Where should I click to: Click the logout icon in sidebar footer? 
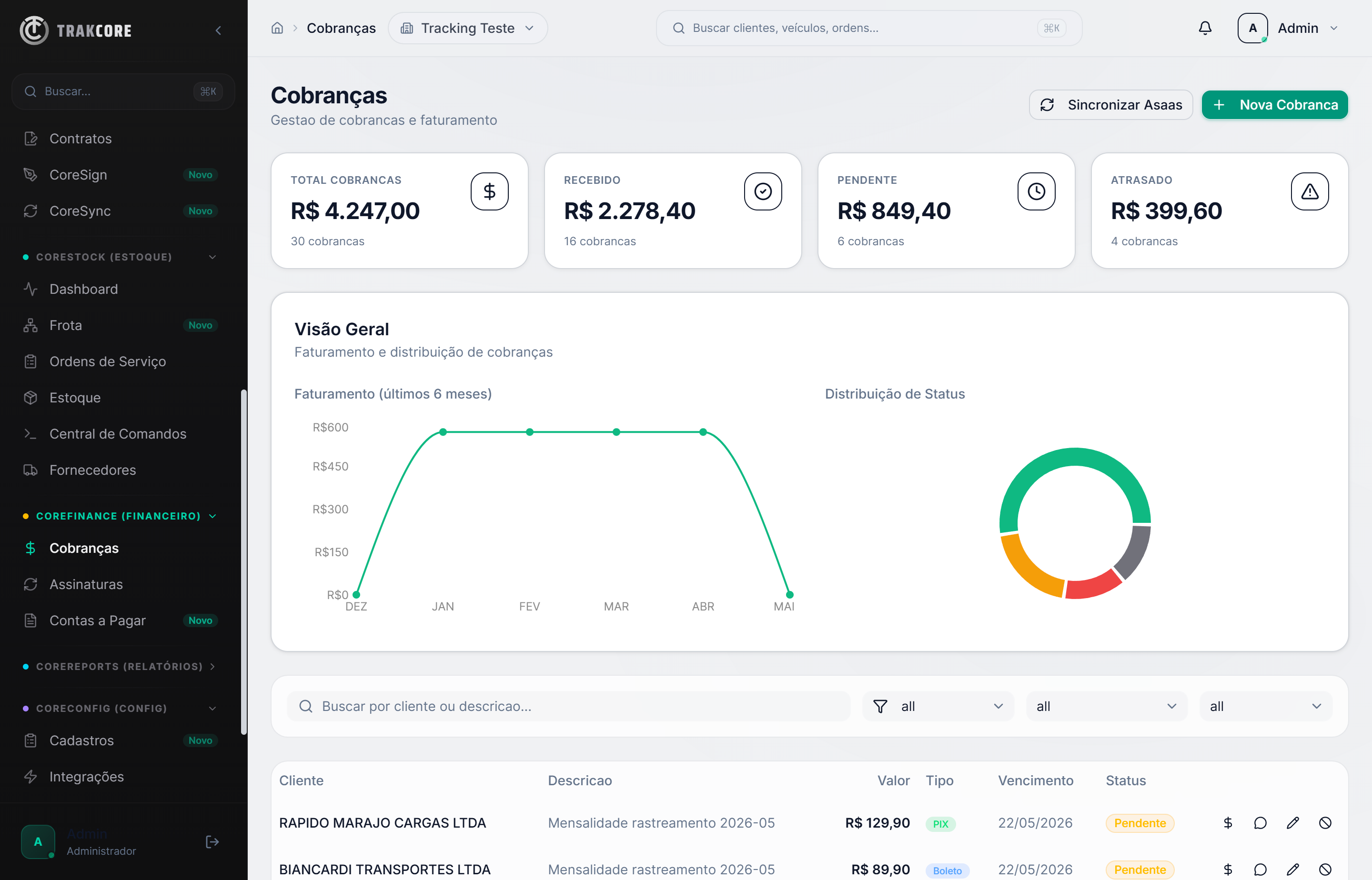[x=212, y=842]
